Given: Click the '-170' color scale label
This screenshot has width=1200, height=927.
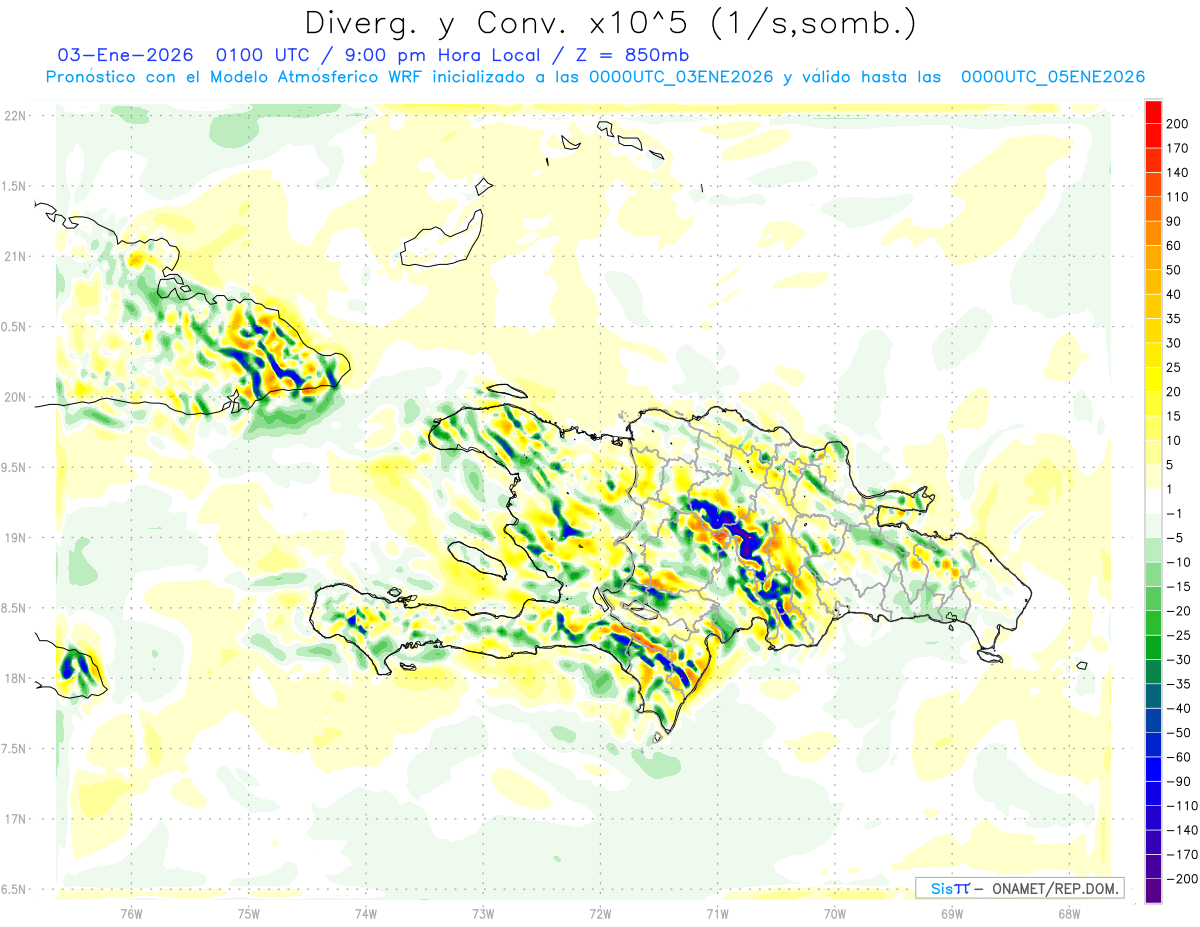Looking at the screenshot, I should tap(1180, 855).
